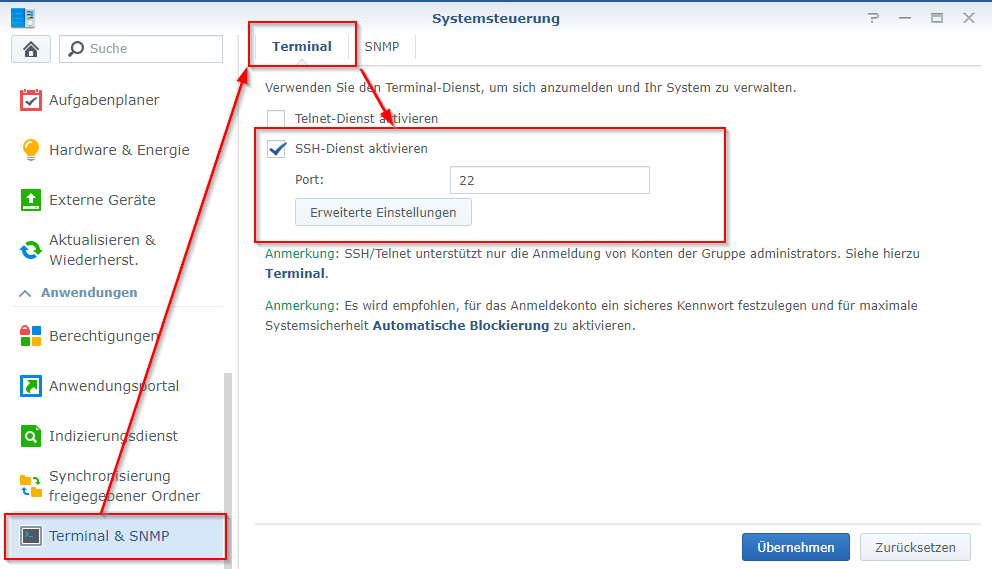Switch to the SNMP tab
This screenshot has width=992, height=569.
381,47
